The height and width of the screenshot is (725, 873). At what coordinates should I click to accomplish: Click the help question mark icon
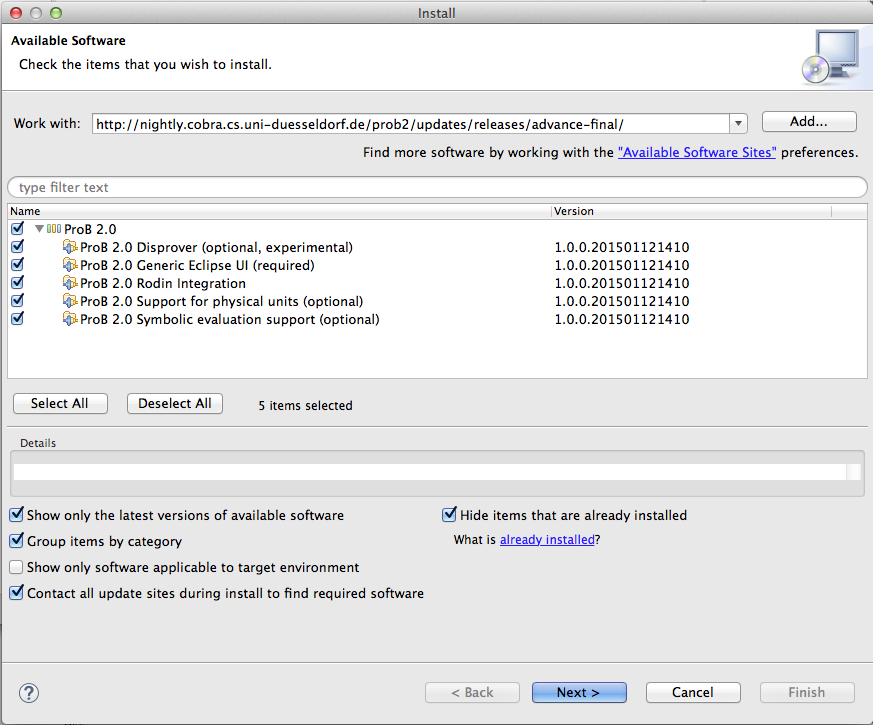click(29, 693)
